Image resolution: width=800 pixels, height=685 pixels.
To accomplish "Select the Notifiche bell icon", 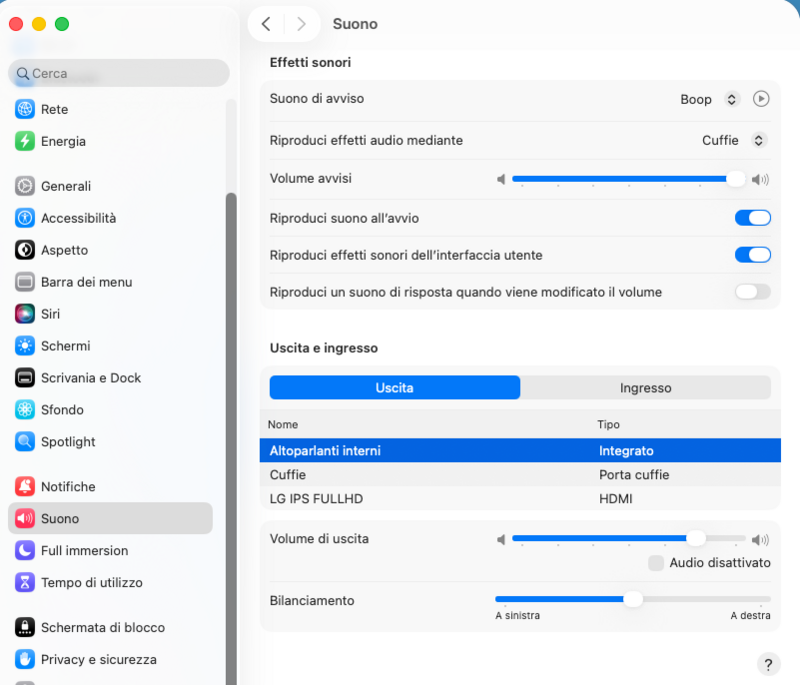I will (x=25, y=487).
